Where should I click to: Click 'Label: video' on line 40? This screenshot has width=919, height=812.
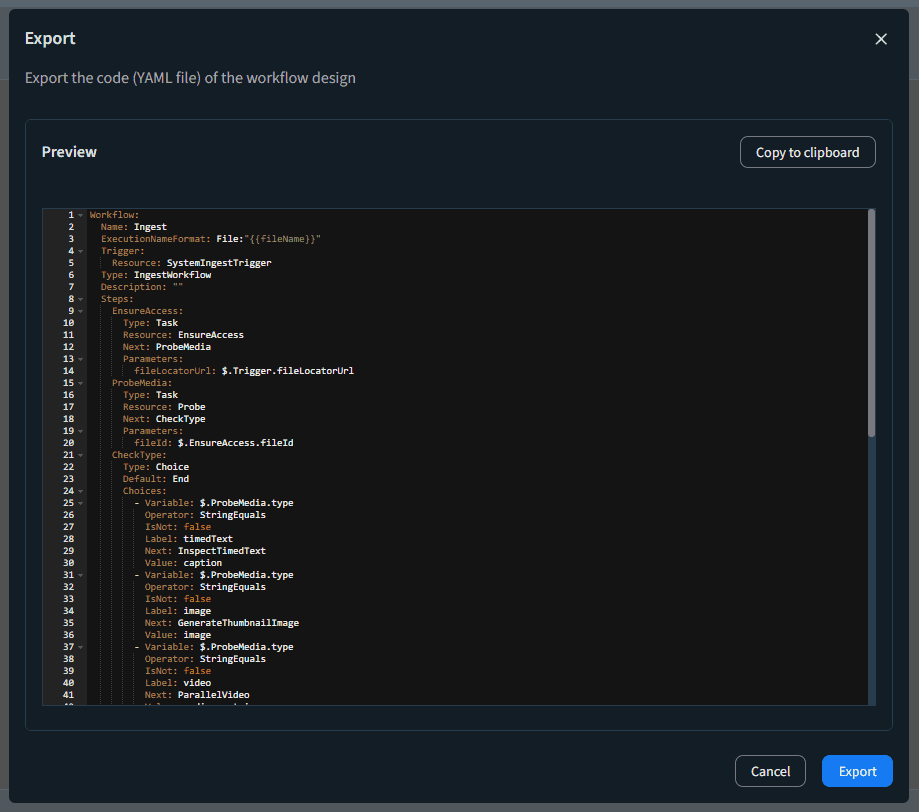178,683
